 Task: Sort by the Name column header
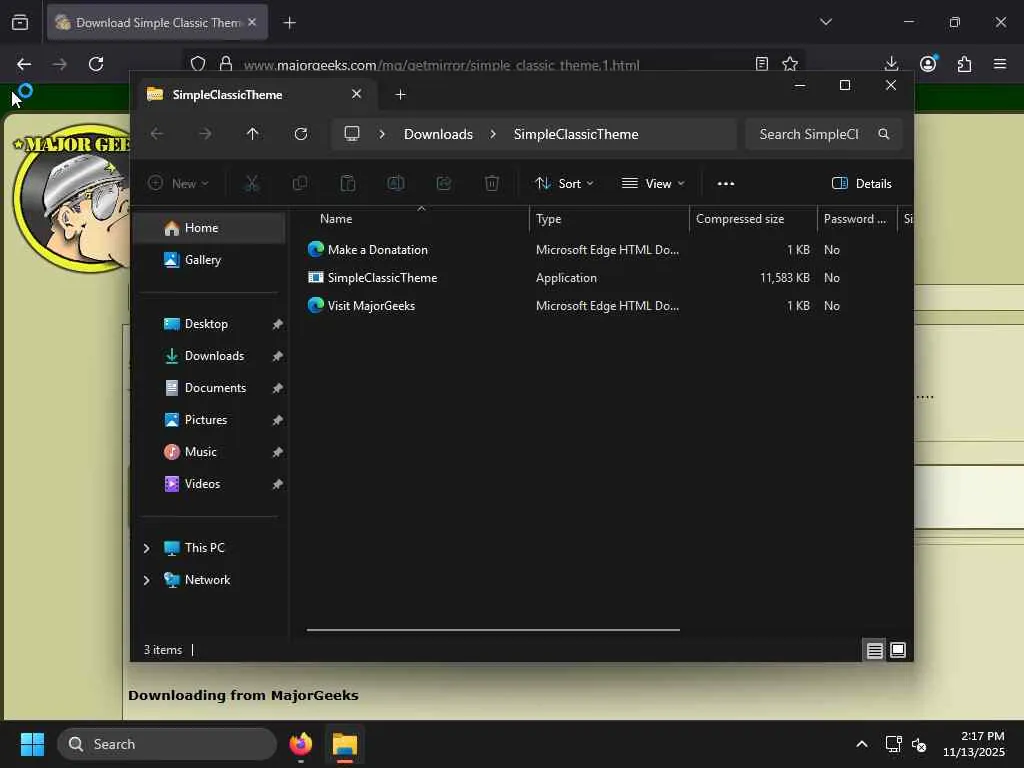[x=421, y=219]
